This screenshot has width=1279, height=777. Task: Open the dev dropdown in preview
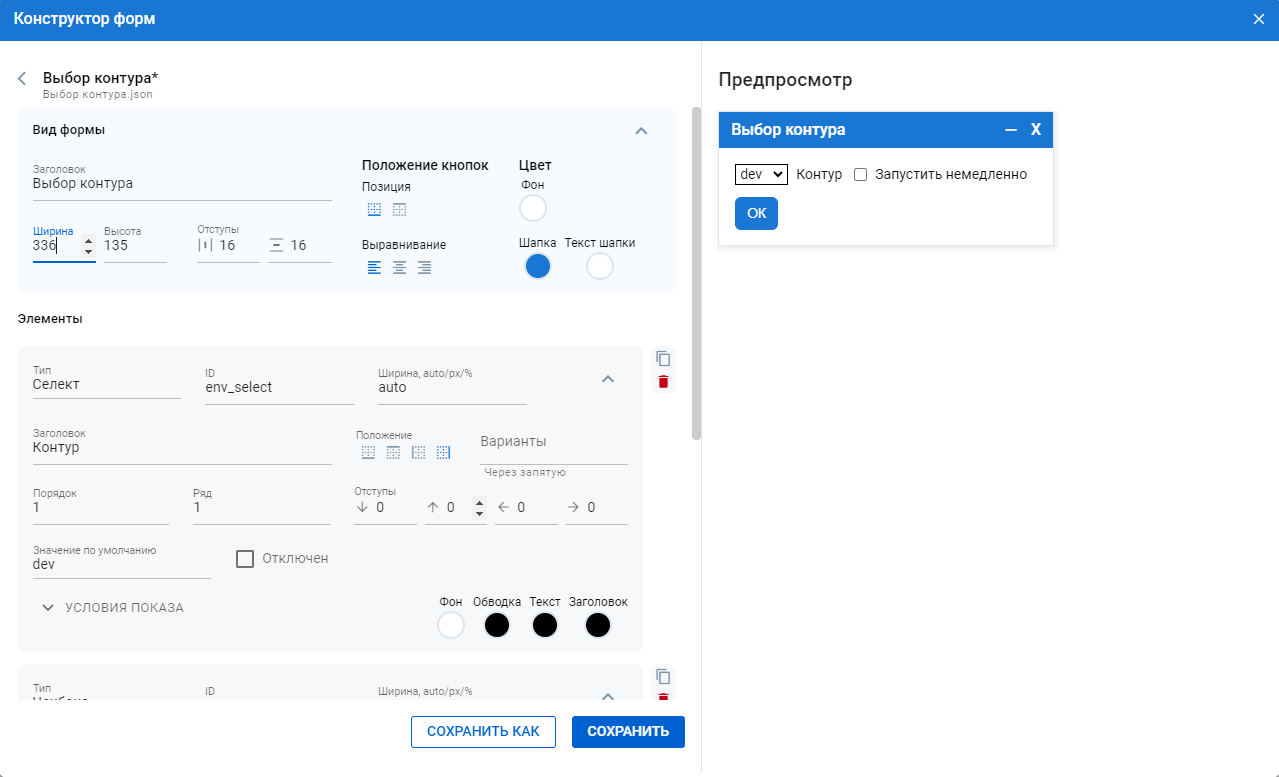point(761,175)
